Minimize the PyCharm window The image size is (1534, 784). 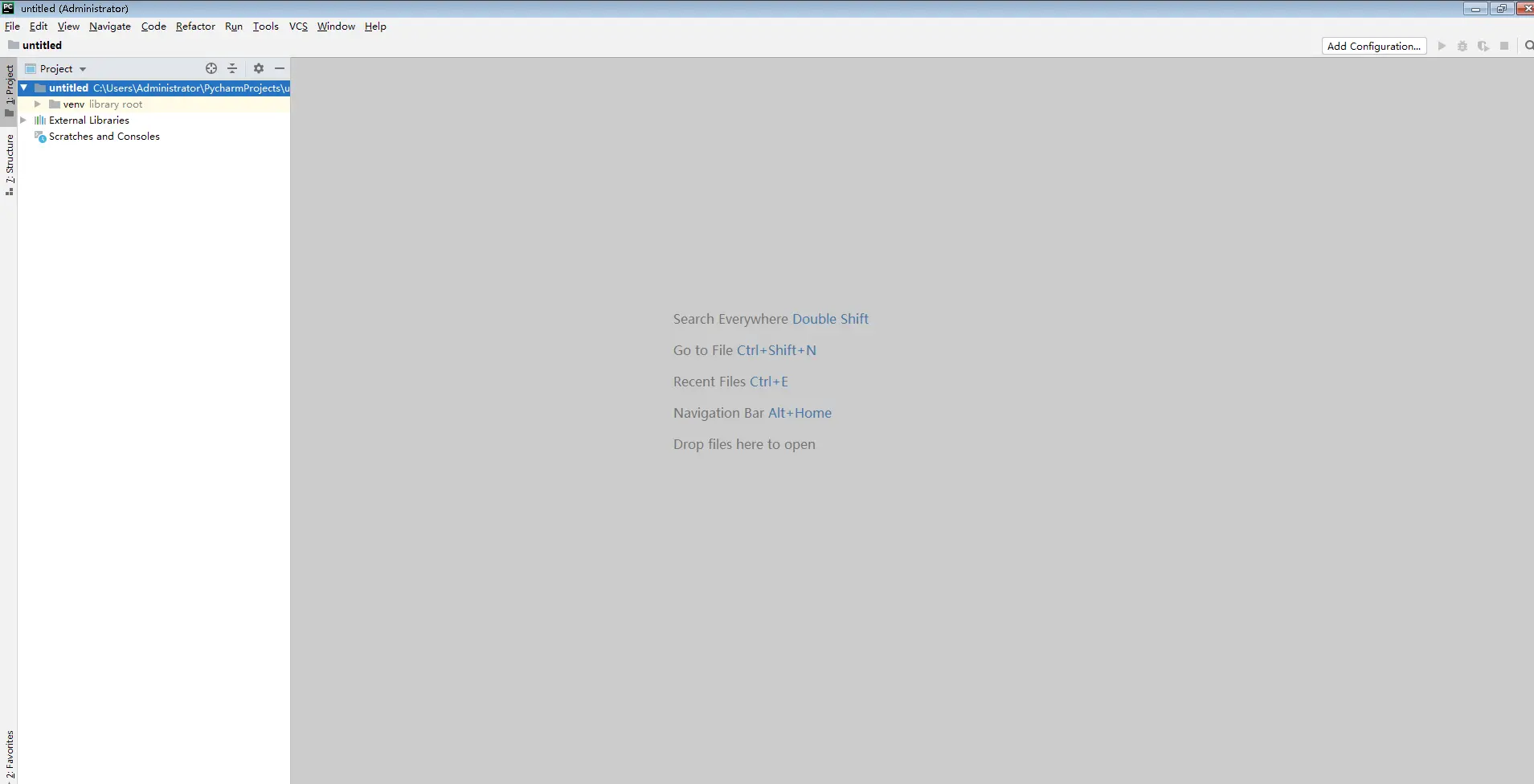pos(1475,9)
